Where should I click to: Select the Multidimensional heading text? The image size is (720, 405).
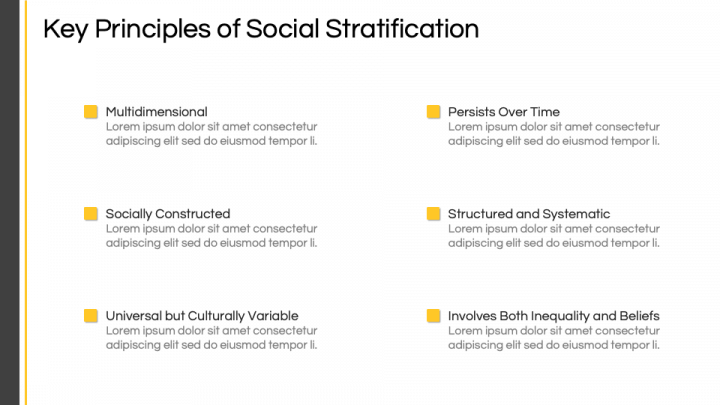pyautogui.click(x=157, y=112)
